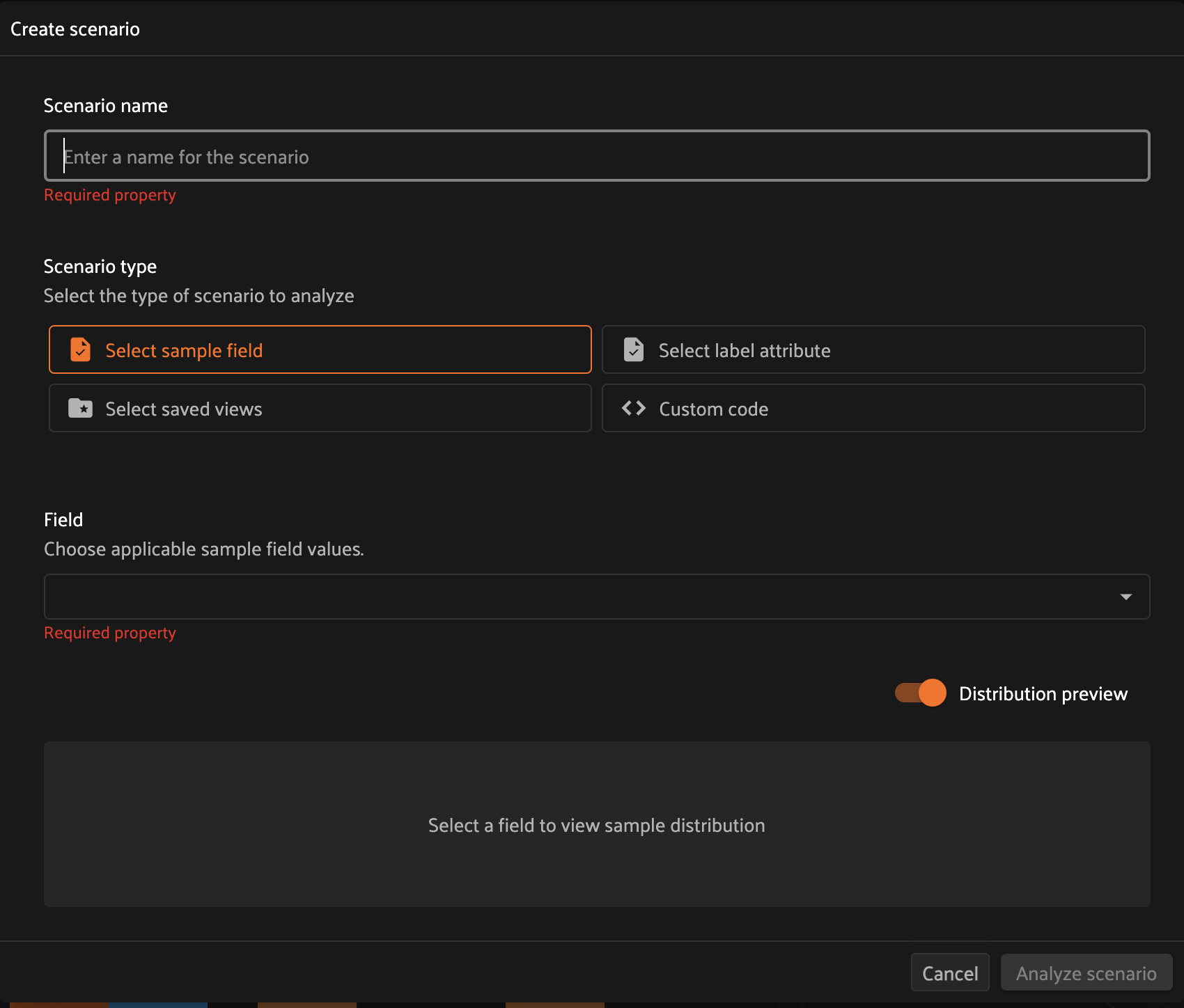Focus the Scenario name text input
The height and width of the screenshot is (1008, 1184).
click(x=597, y=156)
